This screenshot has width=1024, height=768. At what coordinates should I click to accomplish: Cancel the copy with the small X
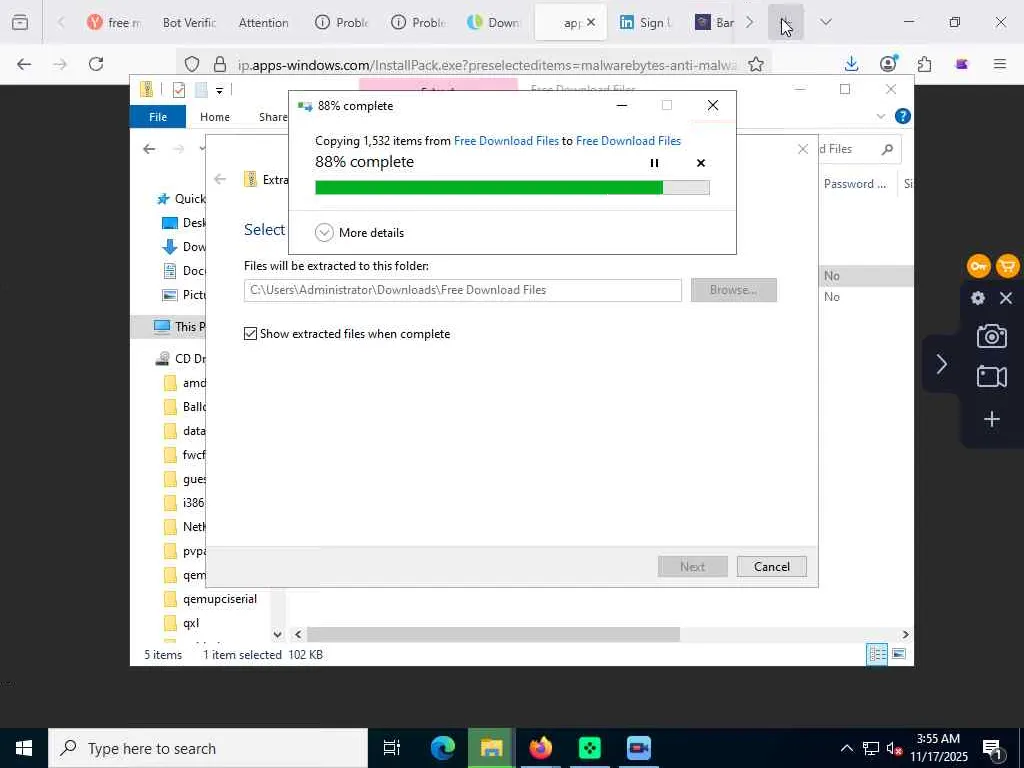[701, 163]
